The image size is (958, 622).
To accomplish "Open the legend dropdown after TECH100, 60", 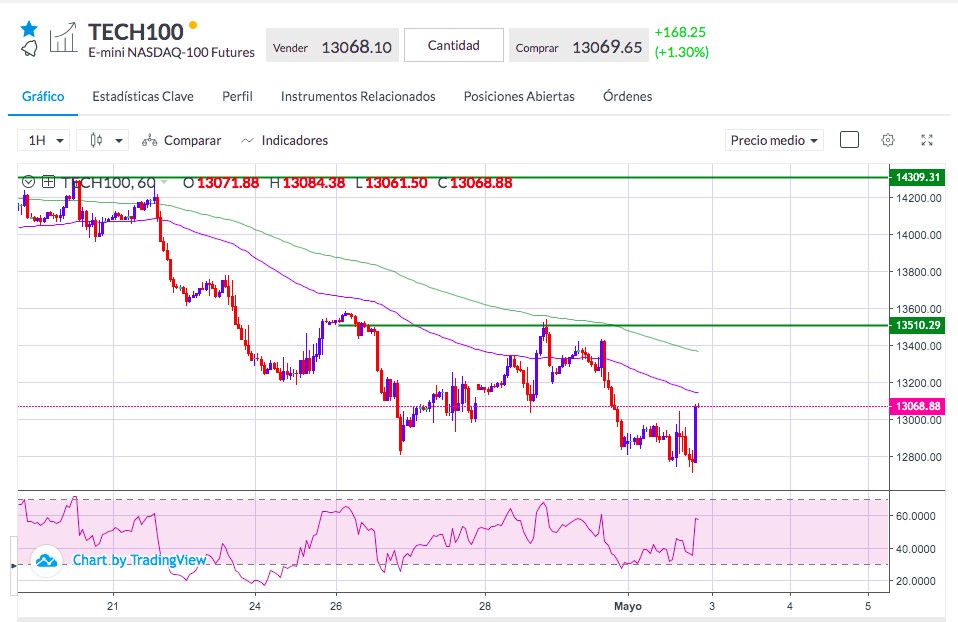I will [x=164, y=182].
